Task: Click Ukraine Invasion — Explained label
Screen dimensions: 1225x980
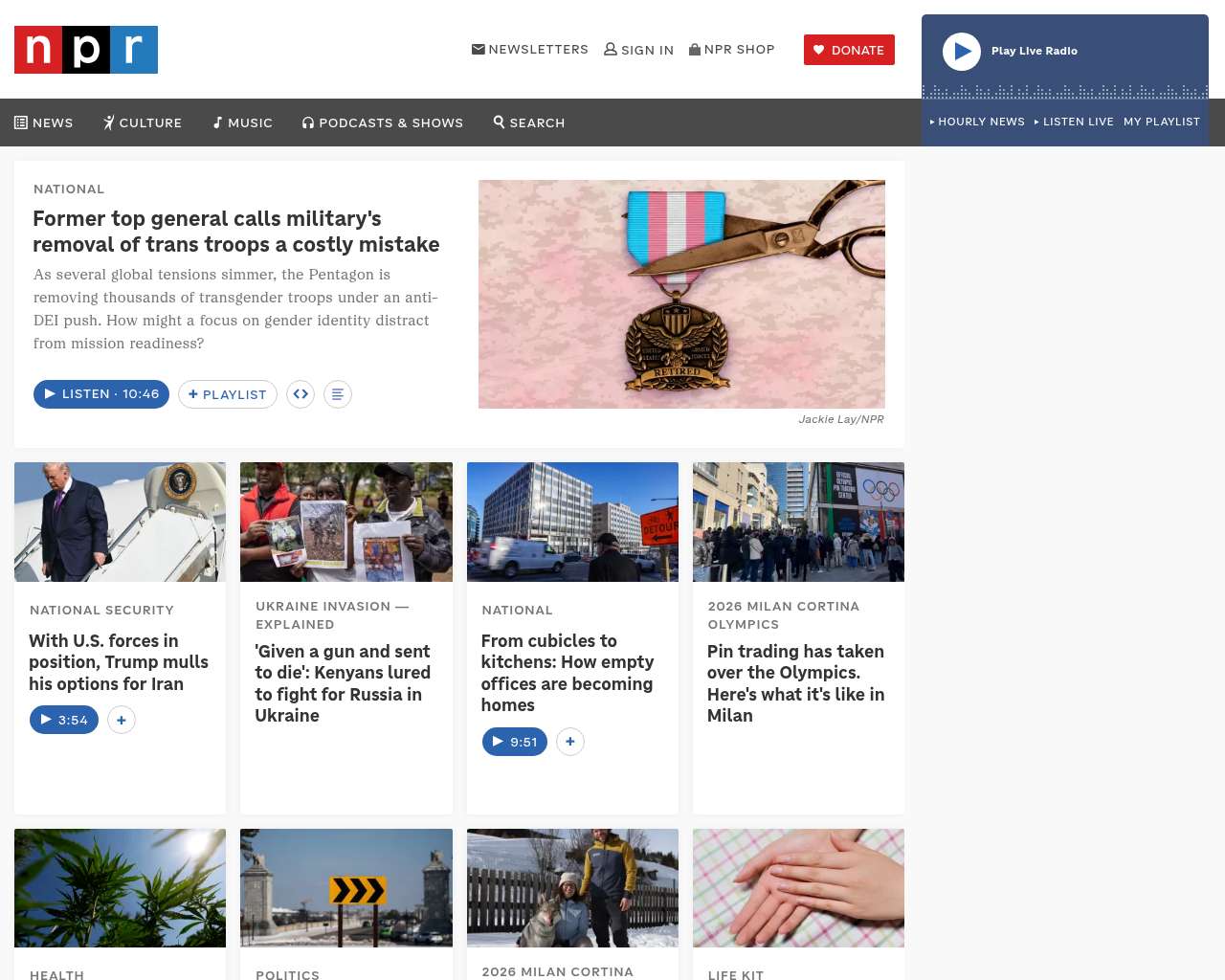Action: (332, 614)
